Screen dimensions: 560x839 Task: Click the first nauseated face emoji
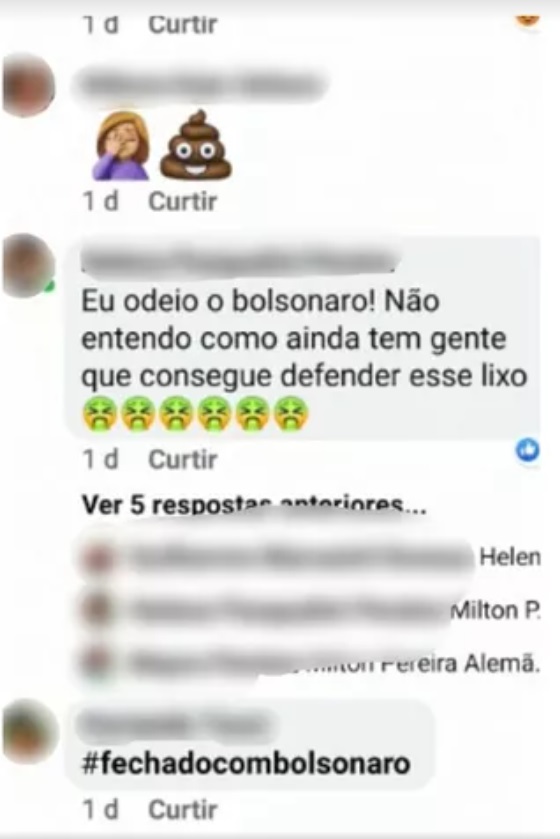point(98,413)
